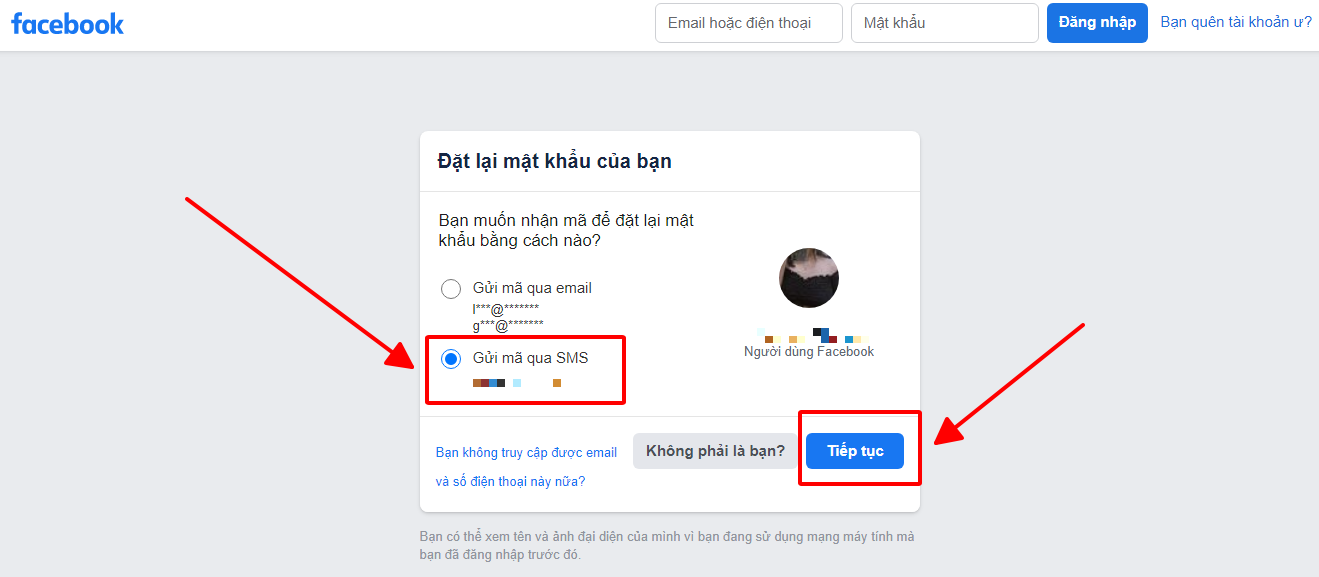The image size is (1319, 577).
Task: Click the user profile picture
Action: tap(809, 278)
